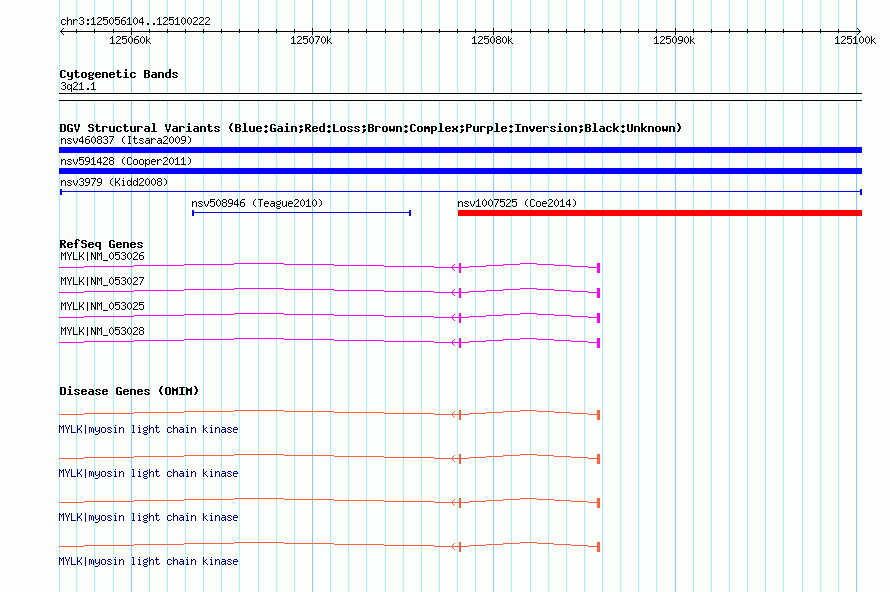Click the Cytogenetic Bands track title
The width and height of the screenshot is (890, 592).
click(119, 74)
